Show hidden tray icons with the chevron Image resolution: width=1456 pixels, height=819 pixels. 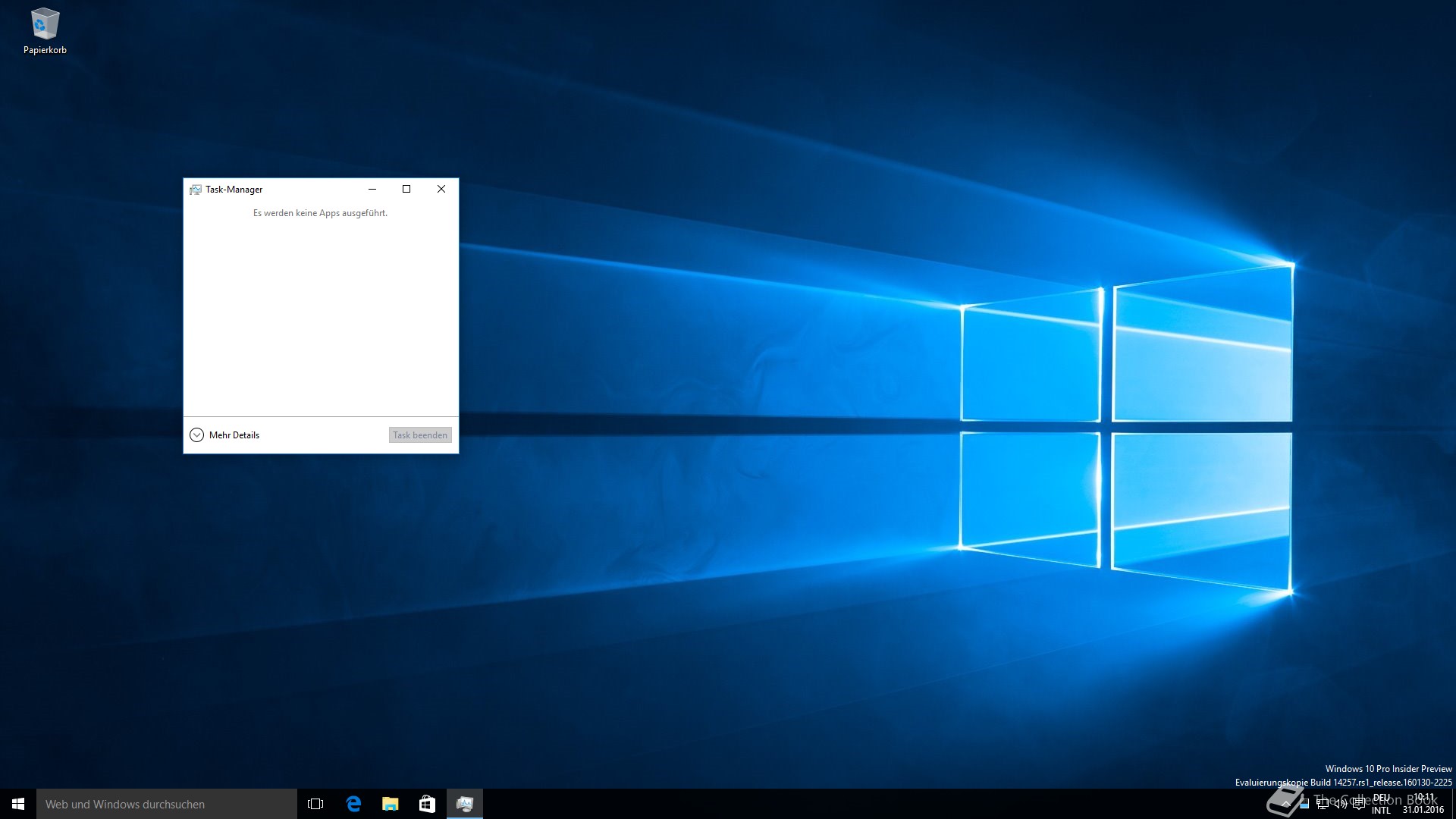(1286, 804)
